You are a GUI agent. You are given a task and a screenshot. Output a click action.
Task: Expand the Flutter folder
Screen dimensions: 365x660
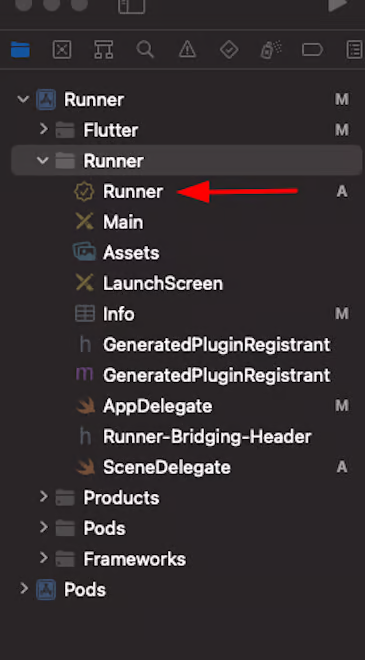click(43, 129)
